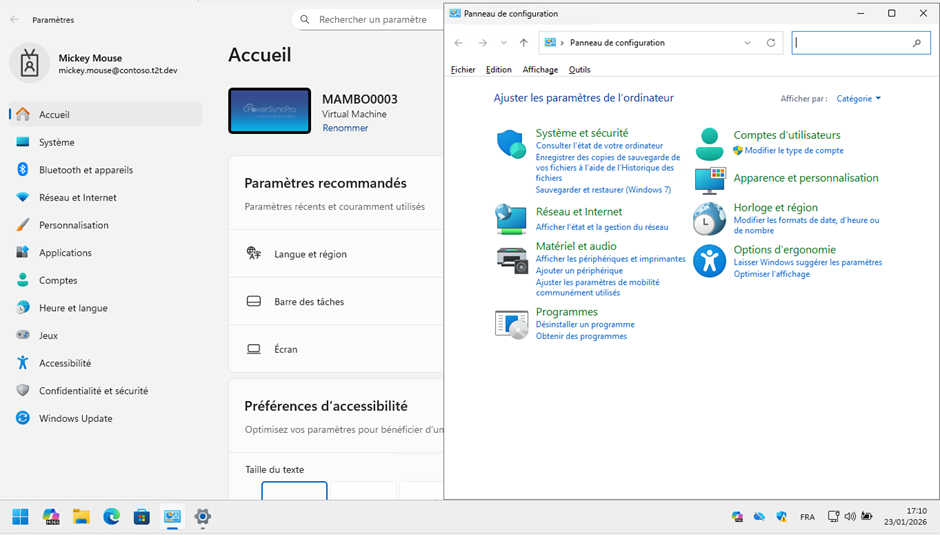Go back in Control Panel navigation

(x=459, y=43)
